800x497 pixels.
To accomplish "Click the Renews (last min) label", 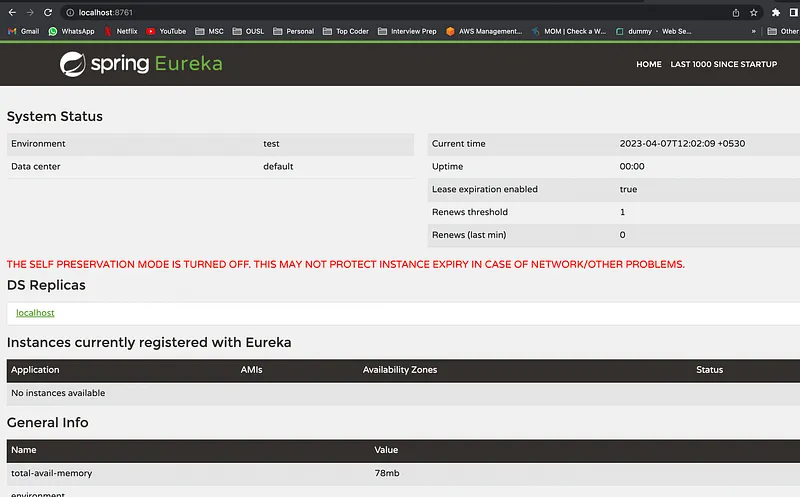I will coord(469,235).
